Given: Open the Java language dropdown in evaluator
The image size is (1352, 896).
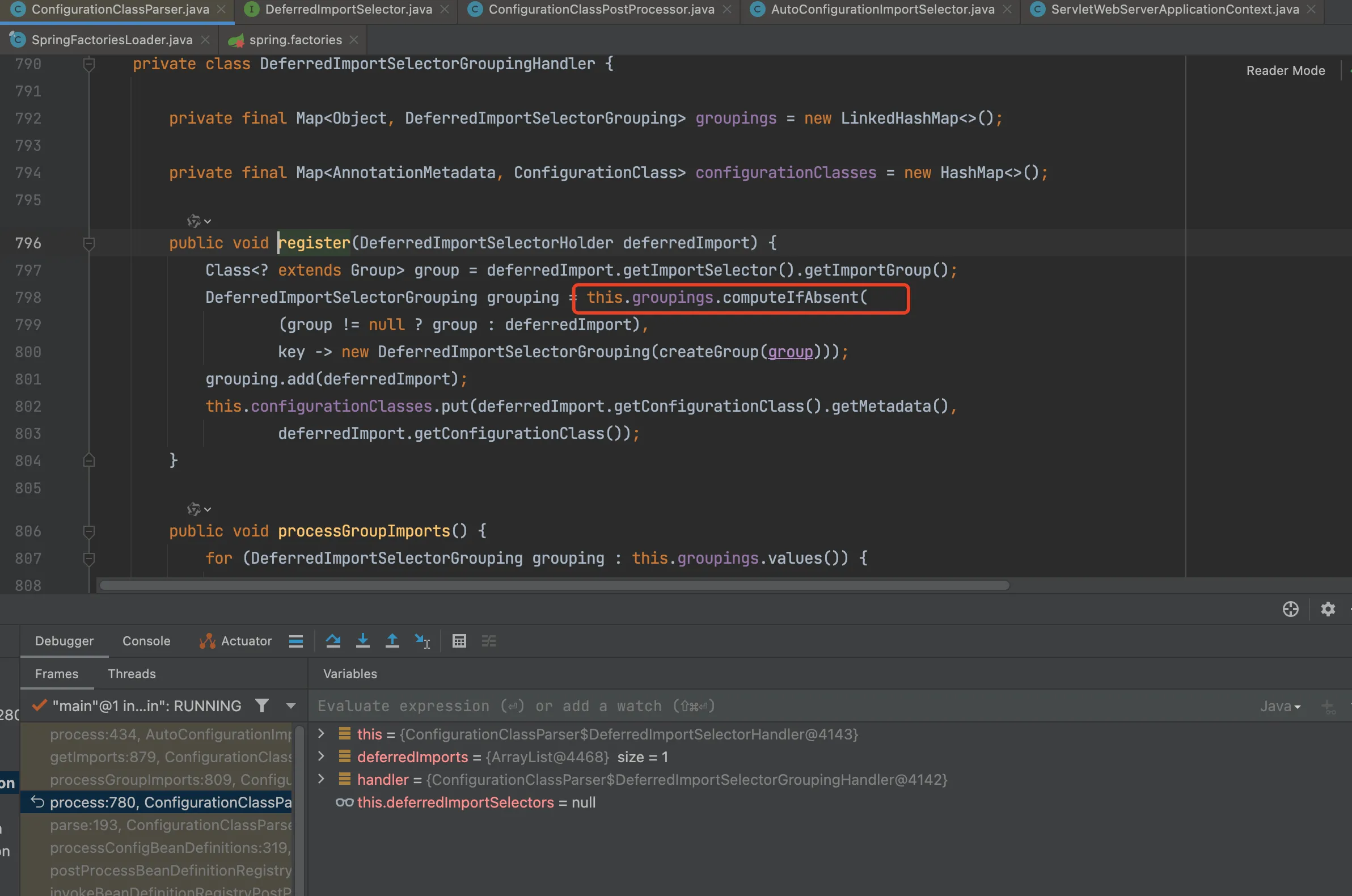Looking at the screenshot, I should [1280, 706].
